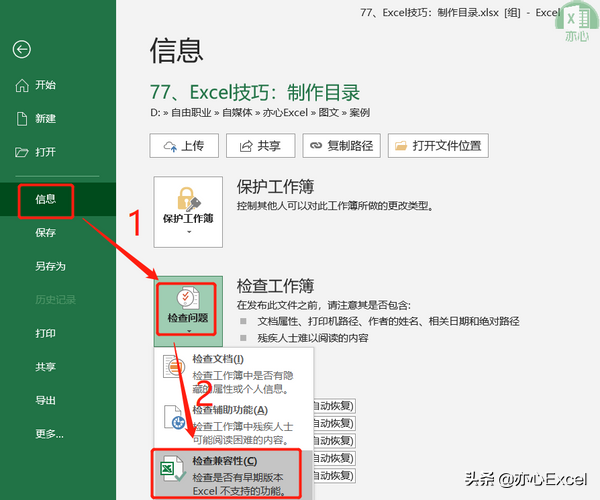The image size is (600, 500).
Task: Click 亦心Excel in the file path
Action: pyautogui.click(x=285, y=113)
